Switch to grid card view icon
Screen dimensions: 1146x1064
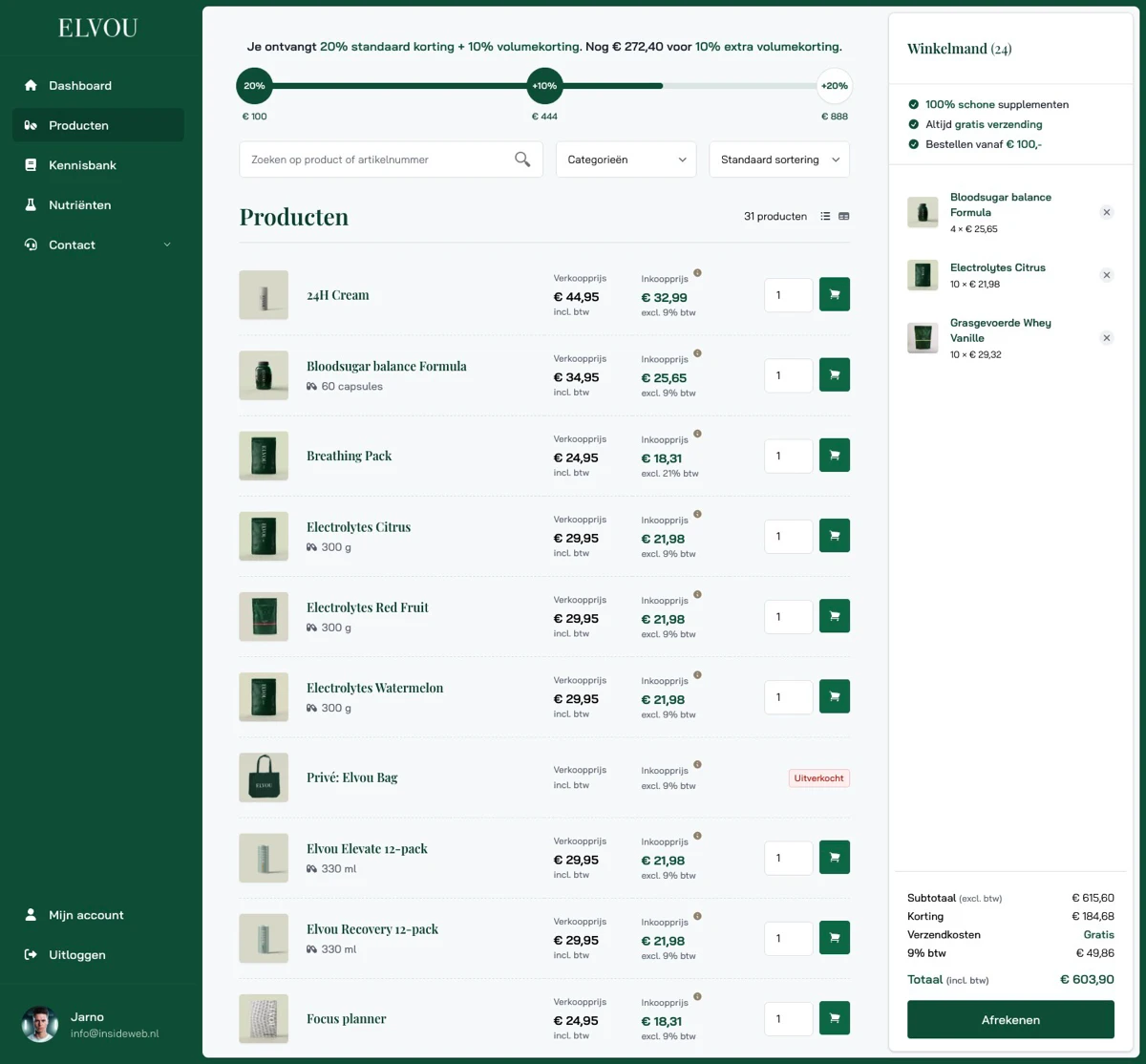[x=844, y=217]
